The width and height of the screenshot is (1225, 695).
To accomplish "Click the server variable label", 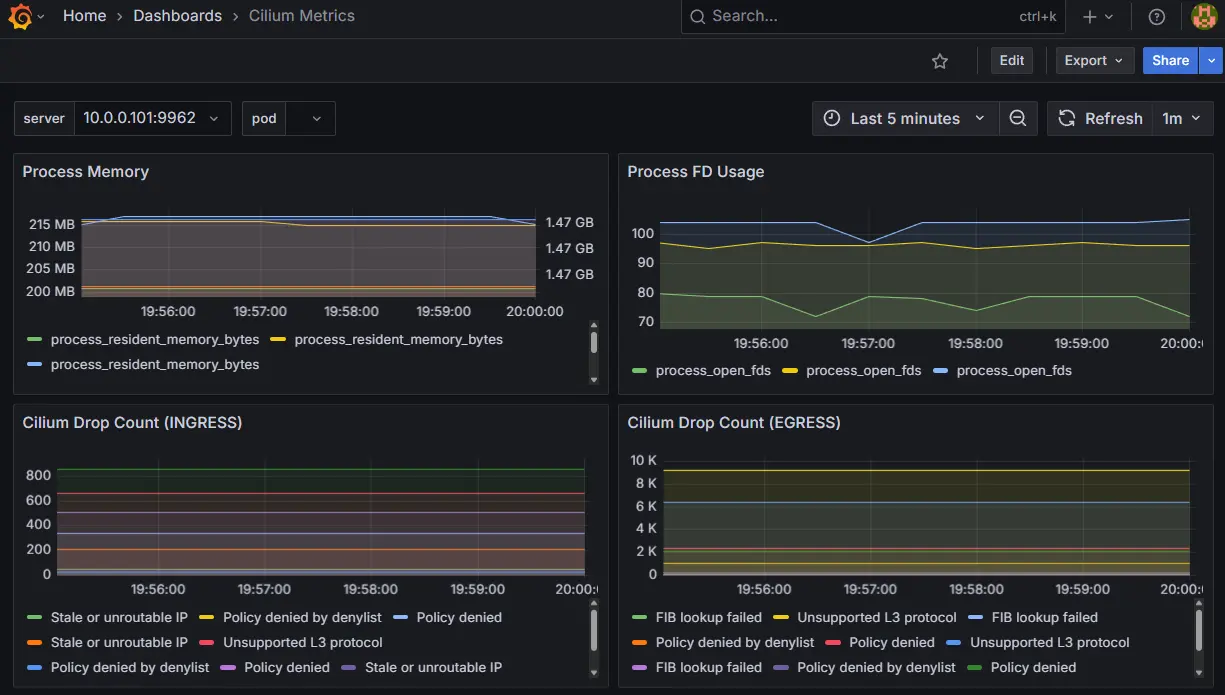I will tap(44, 118).
